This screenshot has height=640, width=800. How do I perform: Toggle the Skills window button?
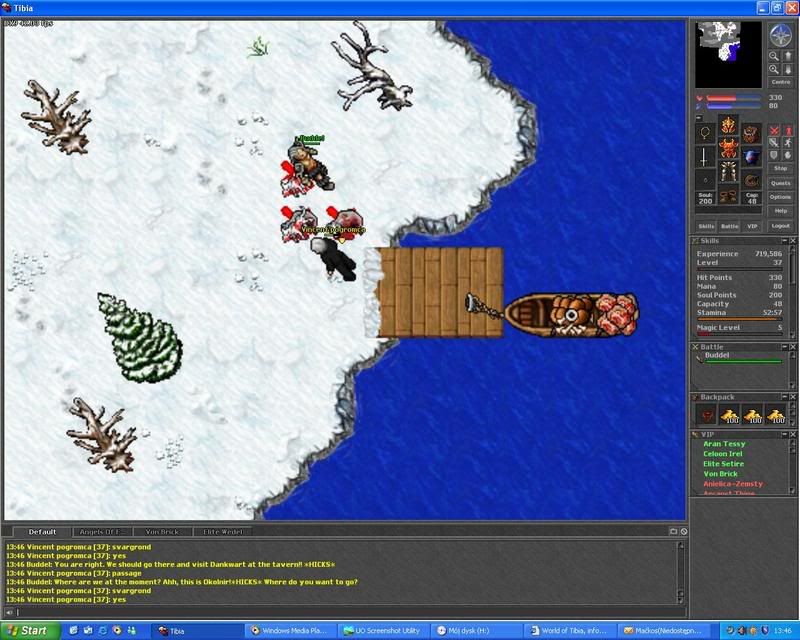(706, 226)
